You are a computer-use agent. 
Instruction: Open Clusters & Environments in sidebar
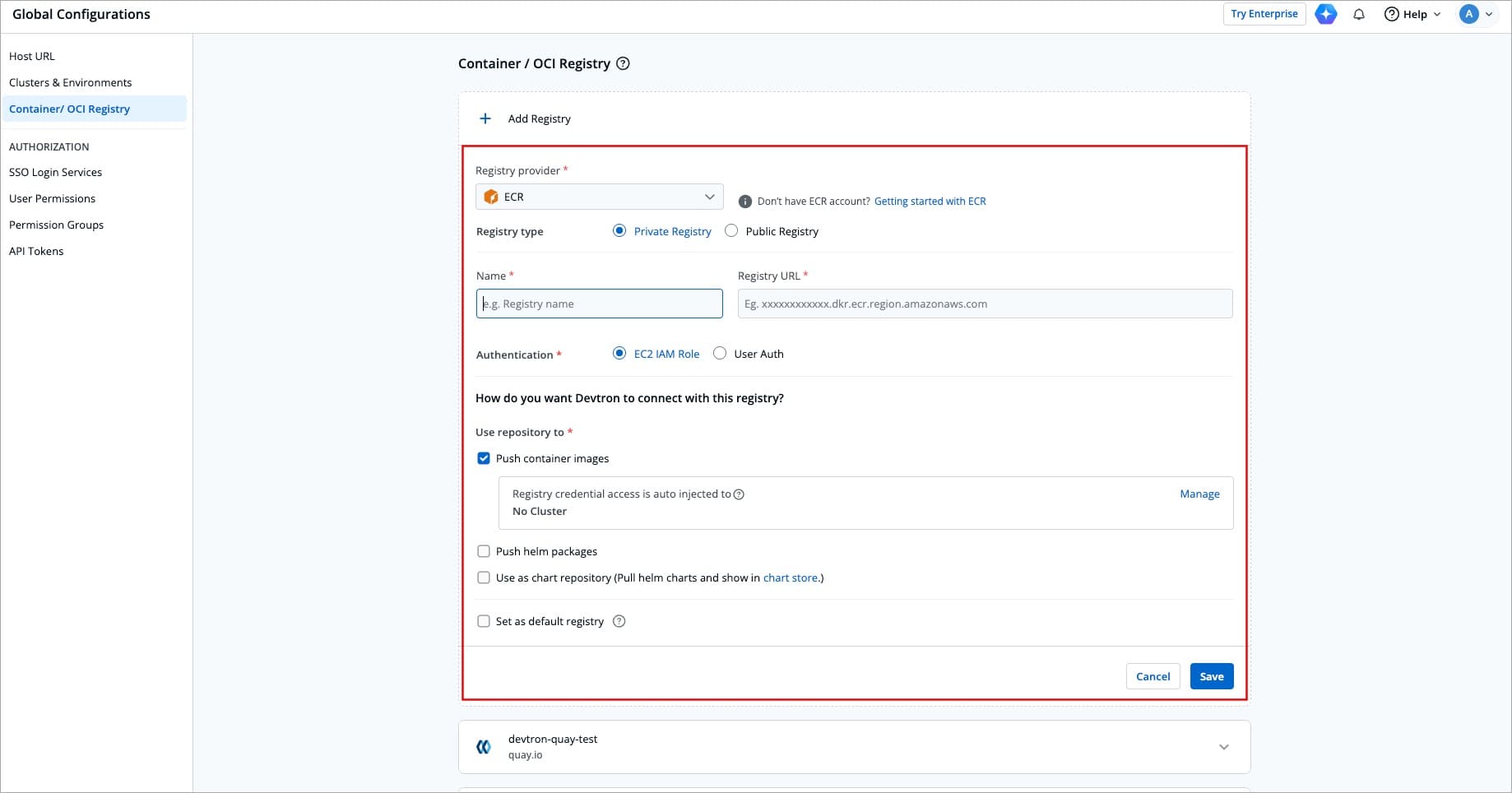tap(70, 82)
